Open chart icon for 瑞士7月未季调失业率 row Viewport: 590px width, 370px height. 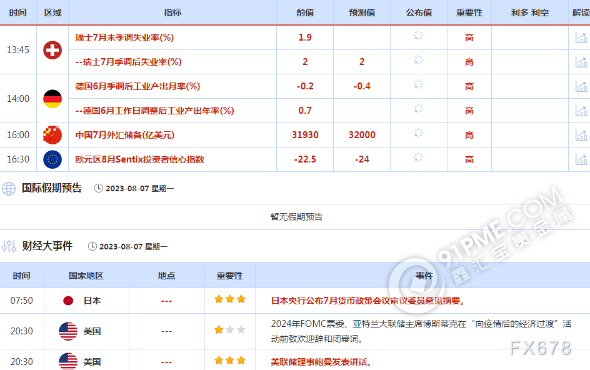coord(581,37)
